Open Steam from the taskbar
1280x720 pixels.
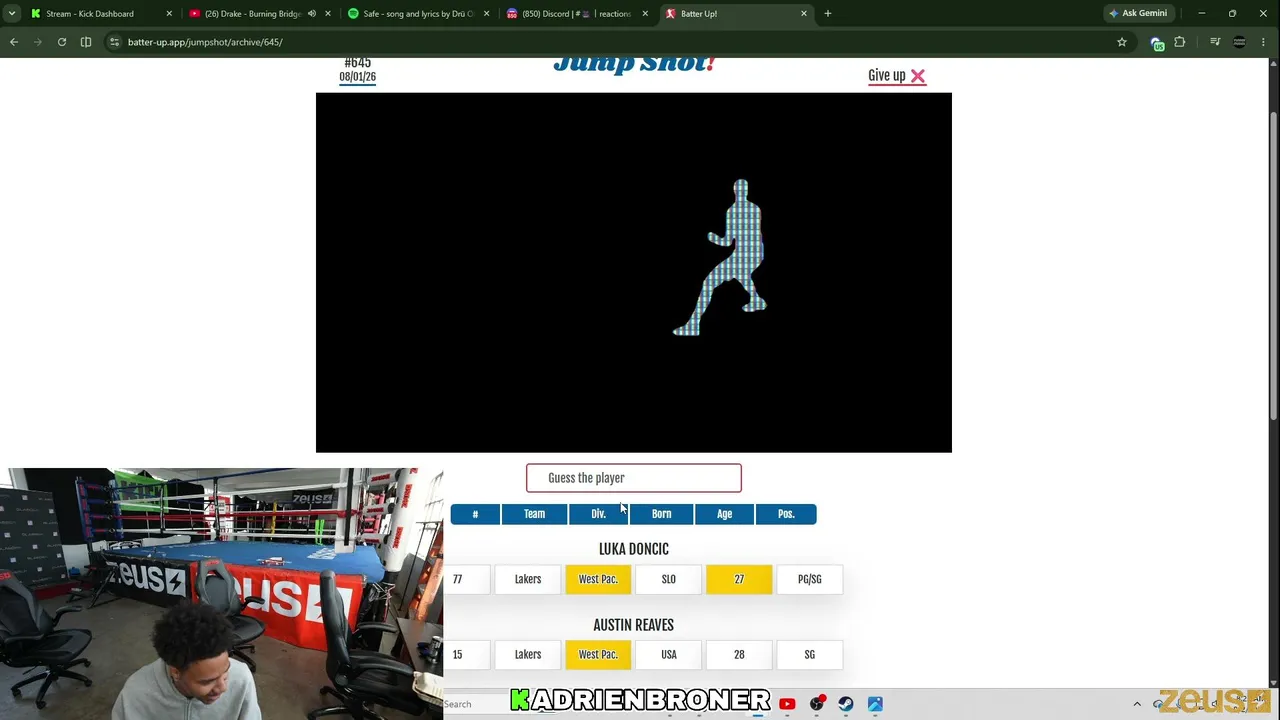(x=846, y=704)
